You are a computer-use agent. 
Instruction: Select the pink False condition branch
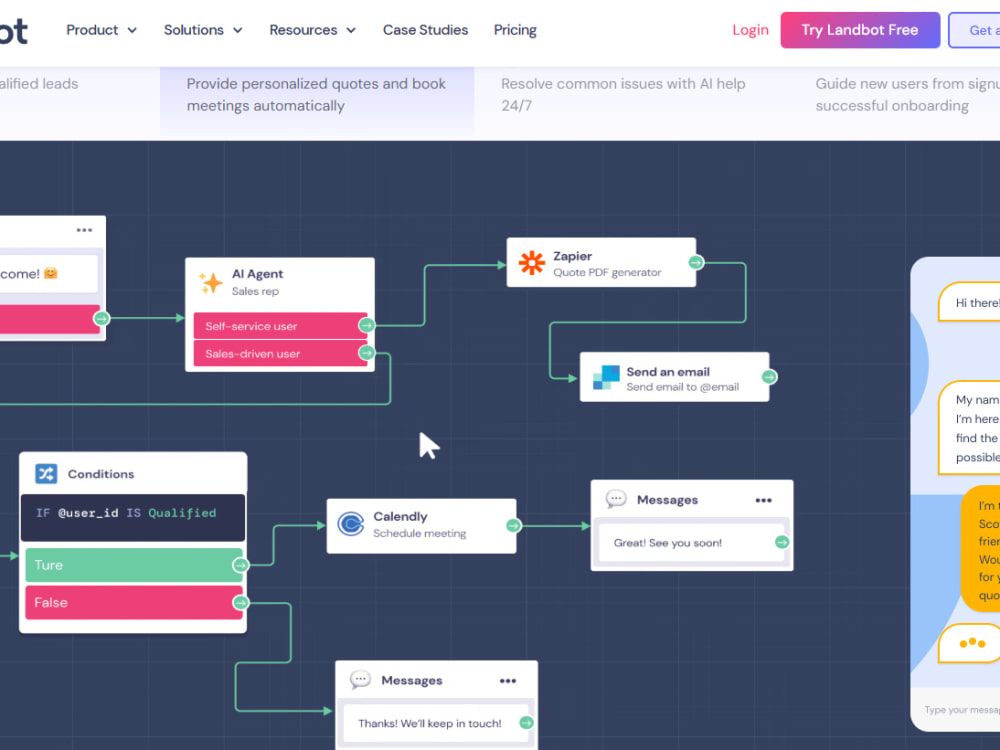134,603
